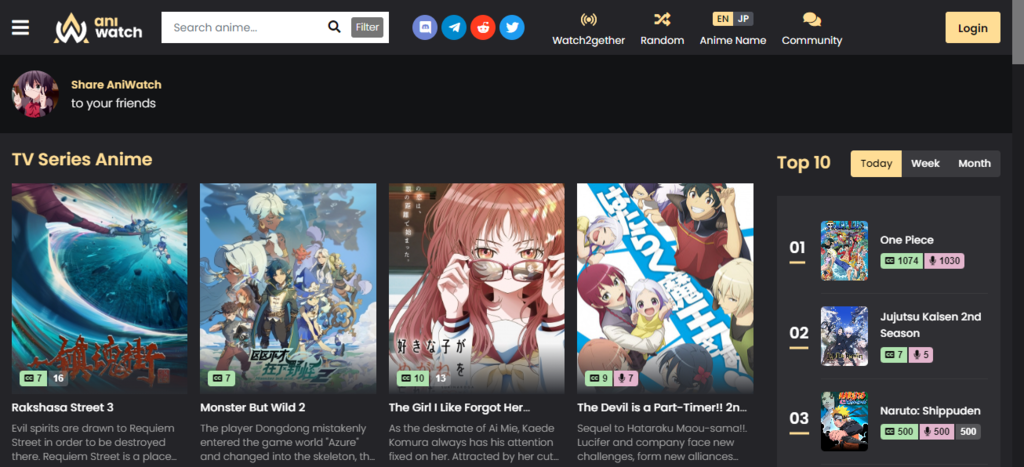Open the Telegram social link
The height and width of the screenshot is (467, 1024).
[454, 27]
